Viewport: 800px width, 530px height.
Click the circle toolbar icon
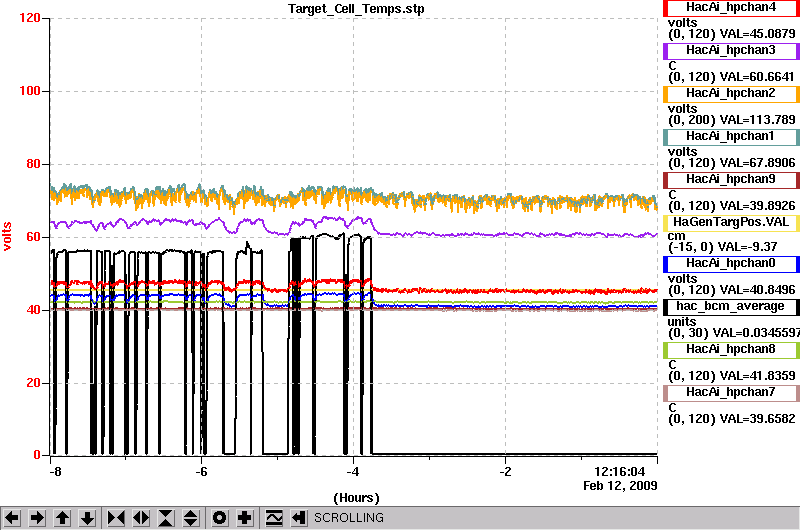[219, 518]
